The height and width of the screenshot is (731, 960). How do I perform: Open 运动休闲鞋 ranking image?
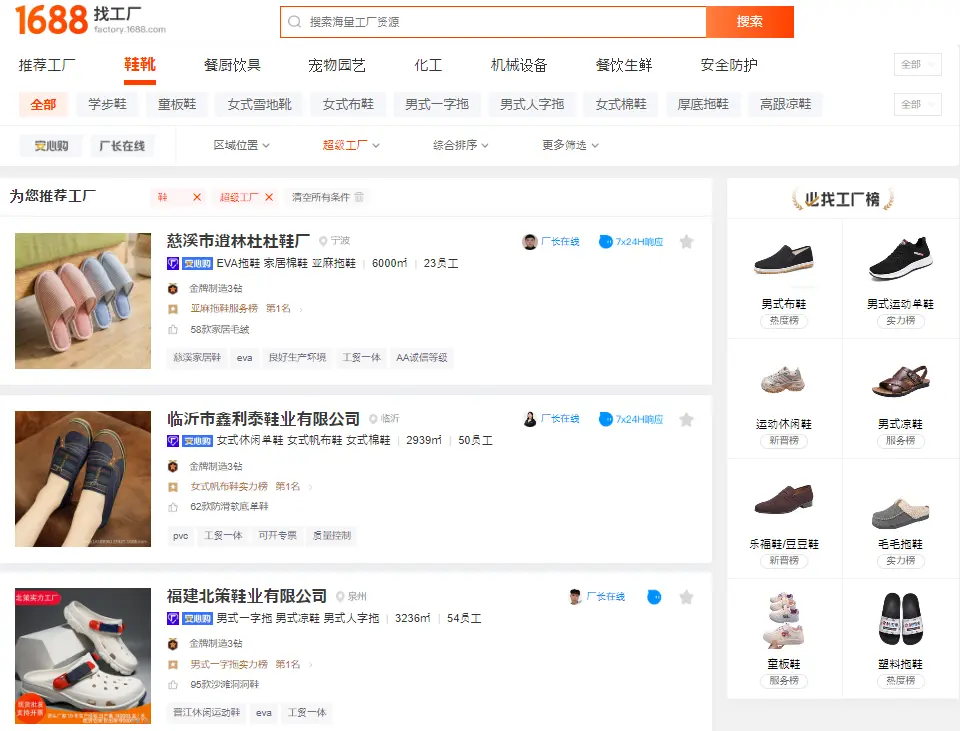pyautogui.click(x=783, y=380)
